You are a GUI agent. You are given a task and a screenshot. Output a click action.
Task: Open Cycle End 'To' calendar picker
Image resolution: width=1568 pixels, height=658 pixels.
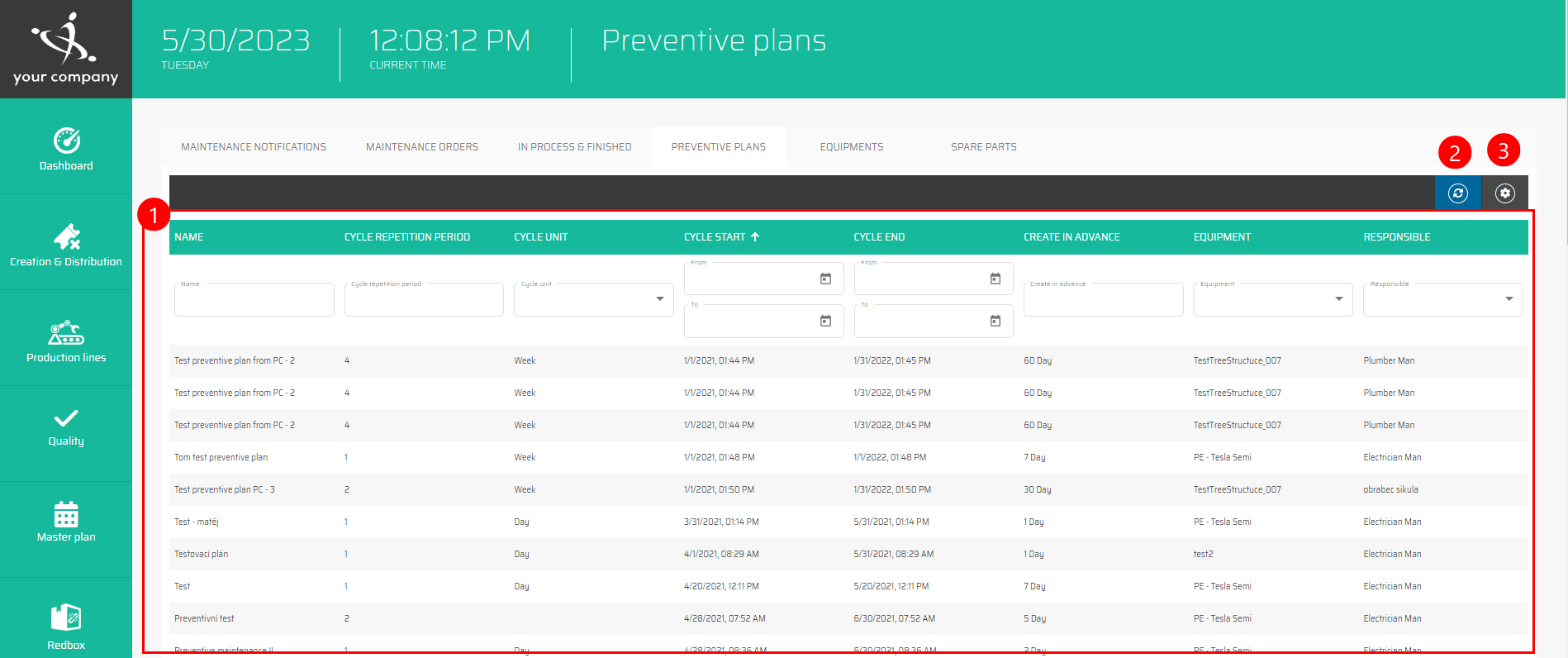(995, 321)
